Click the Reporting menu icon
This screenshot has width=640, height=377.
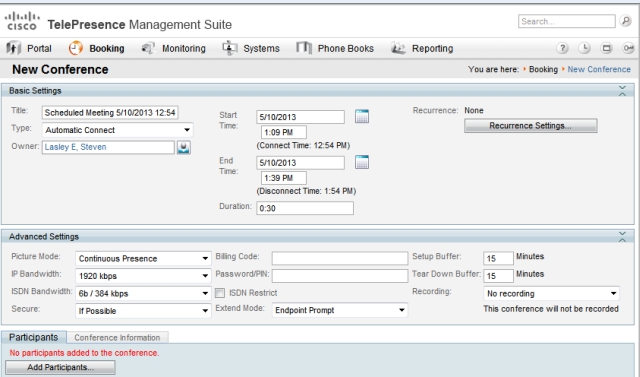pyautogui.click(x=398, y=48)
